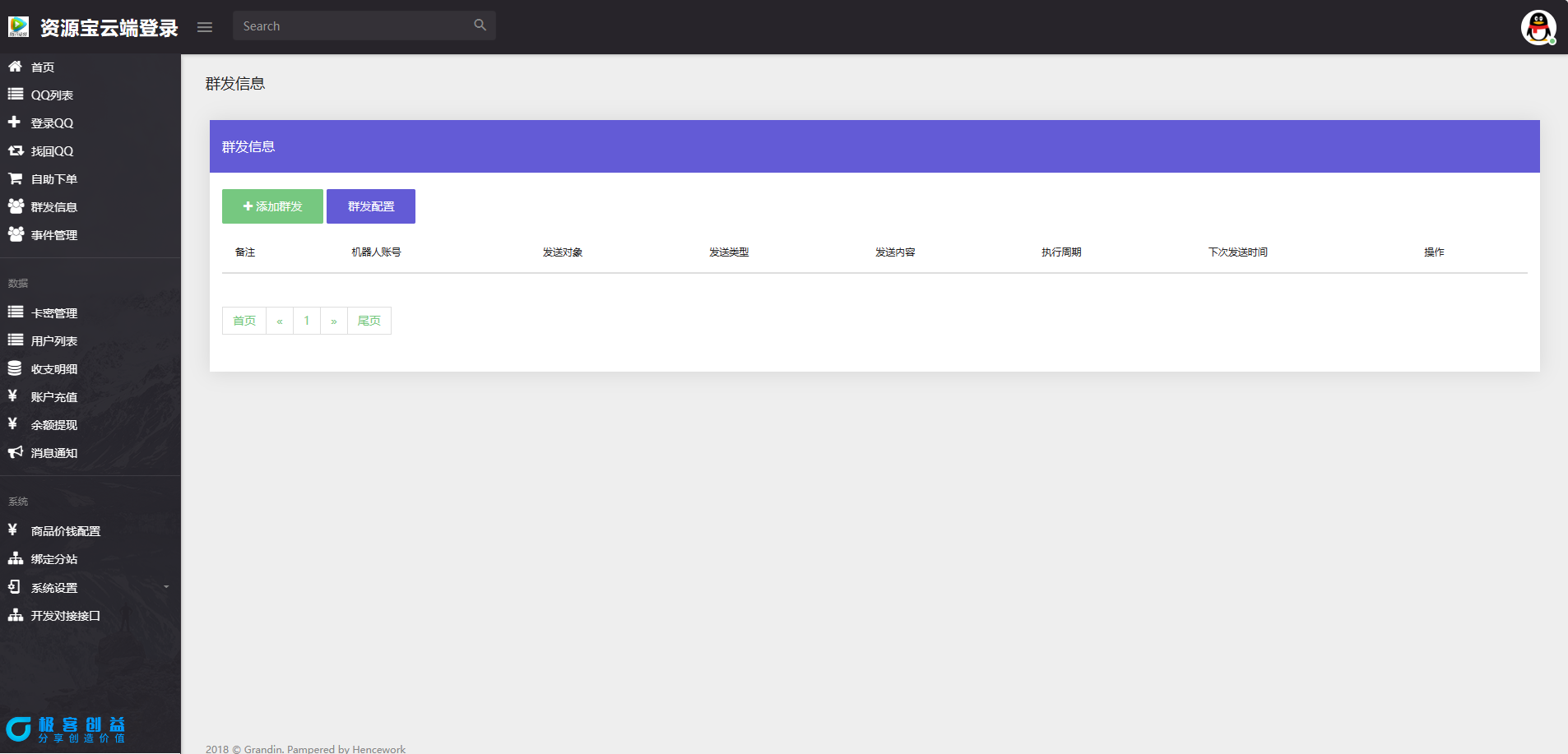Click the QQ penguin avatar icon
This screenshot has width=1568, height=754.
1538,27
